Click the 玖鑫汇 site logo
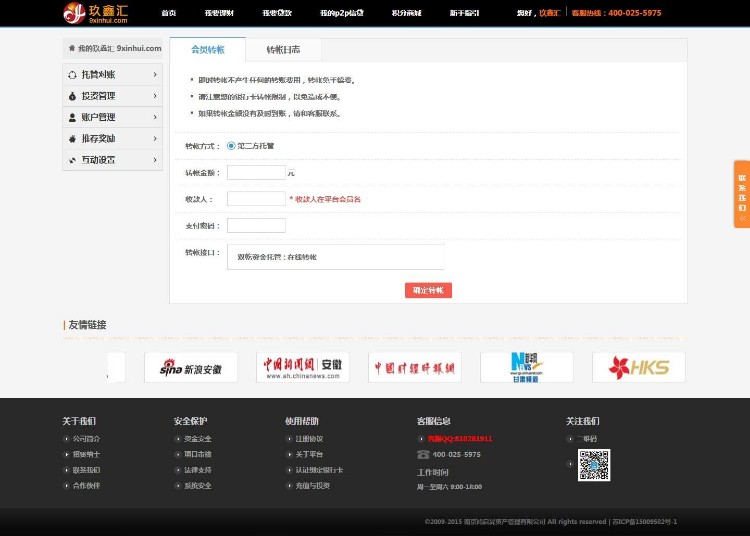This screenshot has height=536, width=750. [x=96, y=13]
